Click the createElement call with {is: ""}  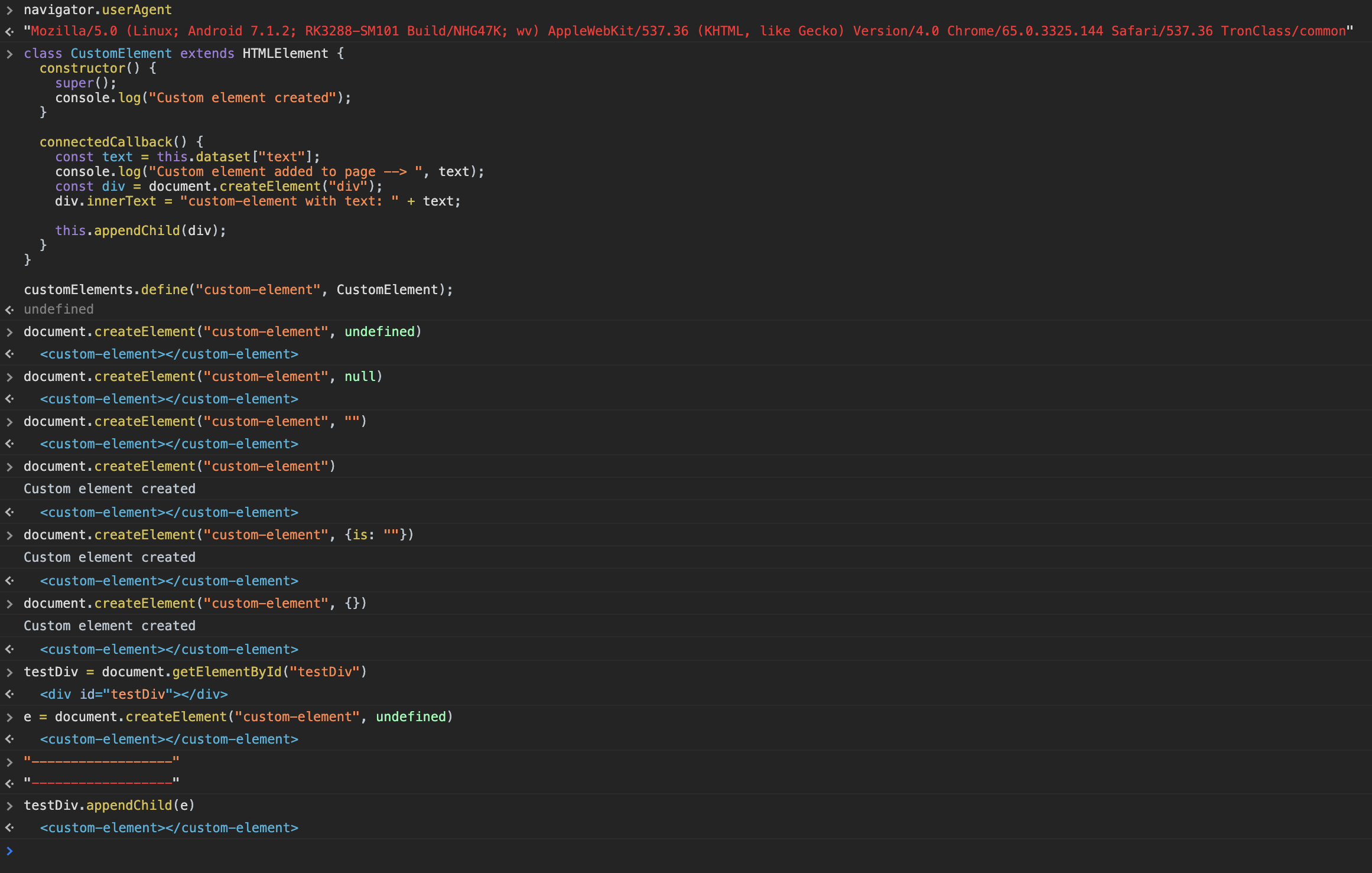[218, 535]
